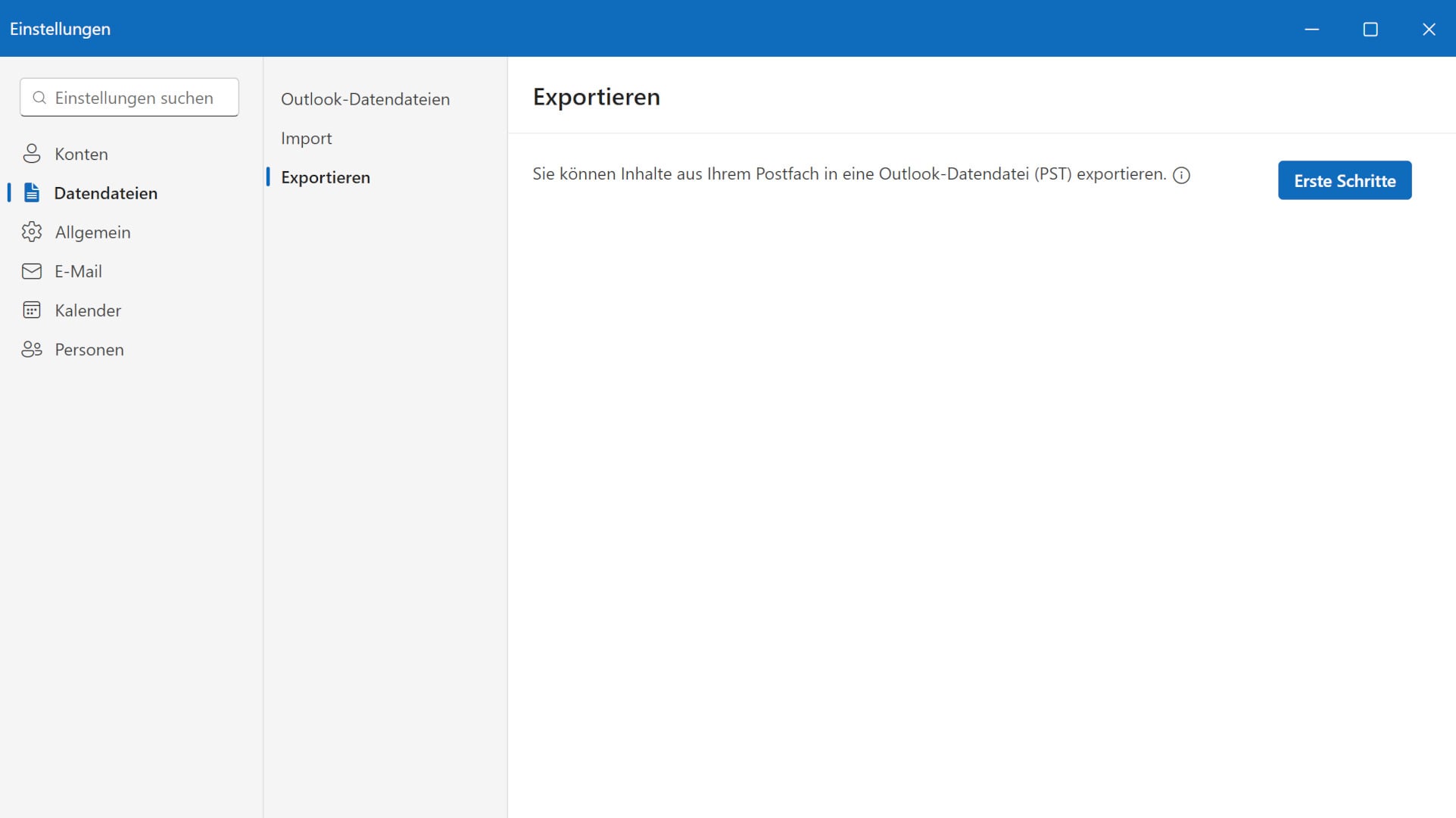Select the Exportieren subsection

pos(385,177)
